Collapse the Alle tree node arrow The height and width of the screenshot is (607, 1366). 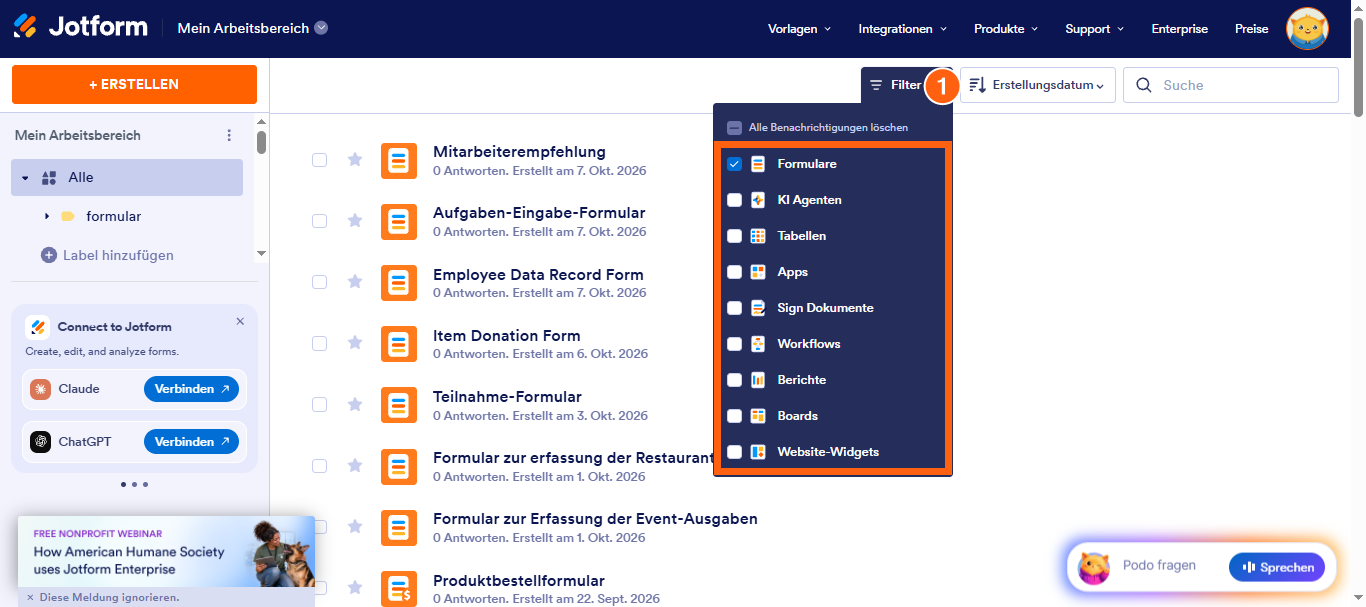25,178
